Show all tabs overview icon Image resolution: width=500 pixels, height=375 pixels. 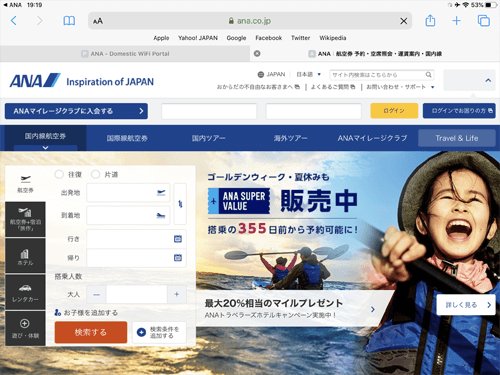click(483, 21)
